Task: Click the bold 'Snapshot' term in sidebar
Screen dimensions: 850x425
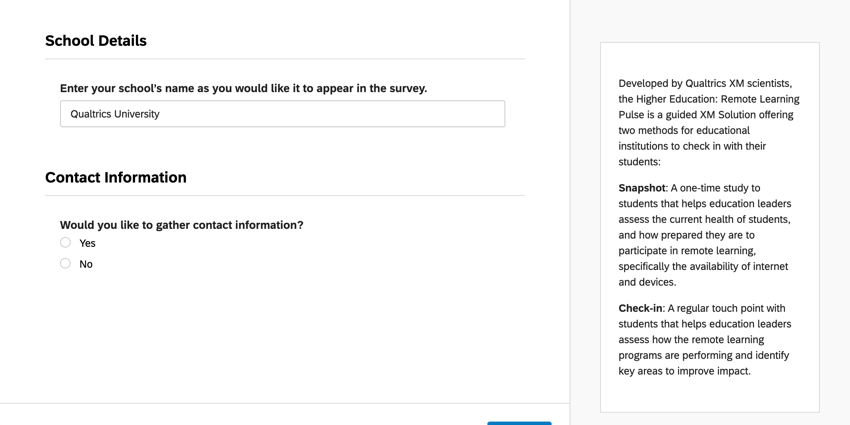Action: coord(641,188)
